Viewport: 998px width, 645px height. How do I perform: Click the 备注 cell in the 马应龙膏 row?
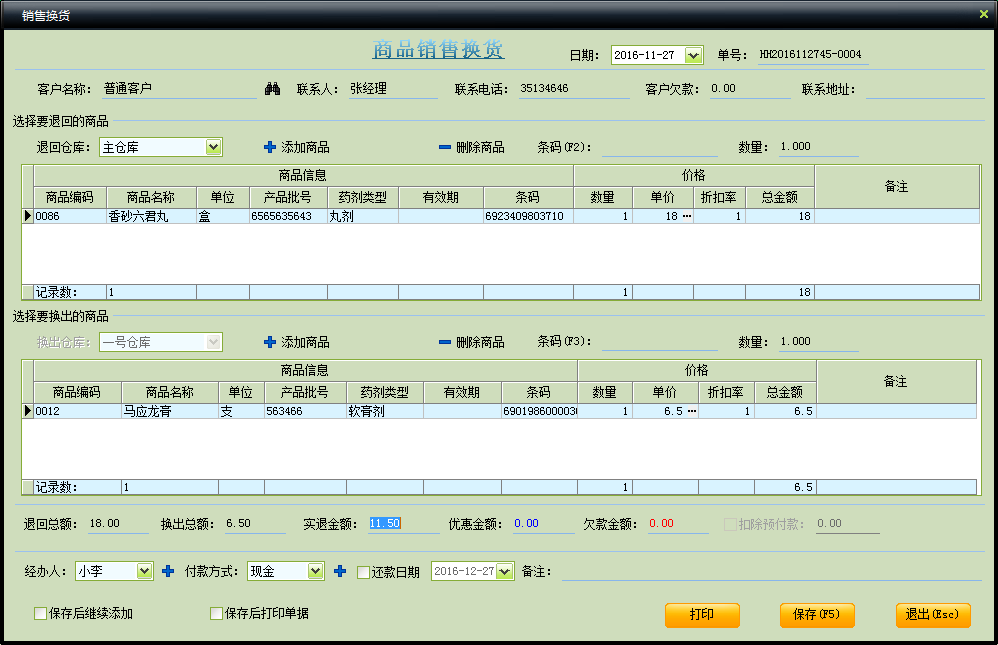click(896, 411)
